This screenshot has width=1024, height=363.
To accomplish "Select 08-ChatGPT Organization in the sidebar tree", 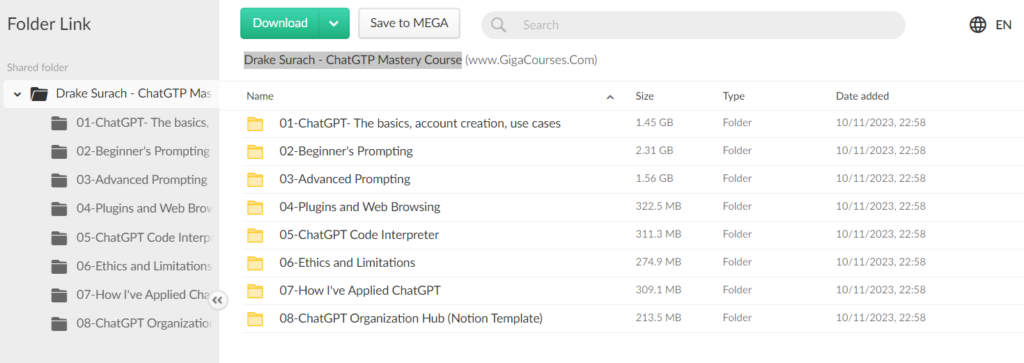I will point(144,323).
